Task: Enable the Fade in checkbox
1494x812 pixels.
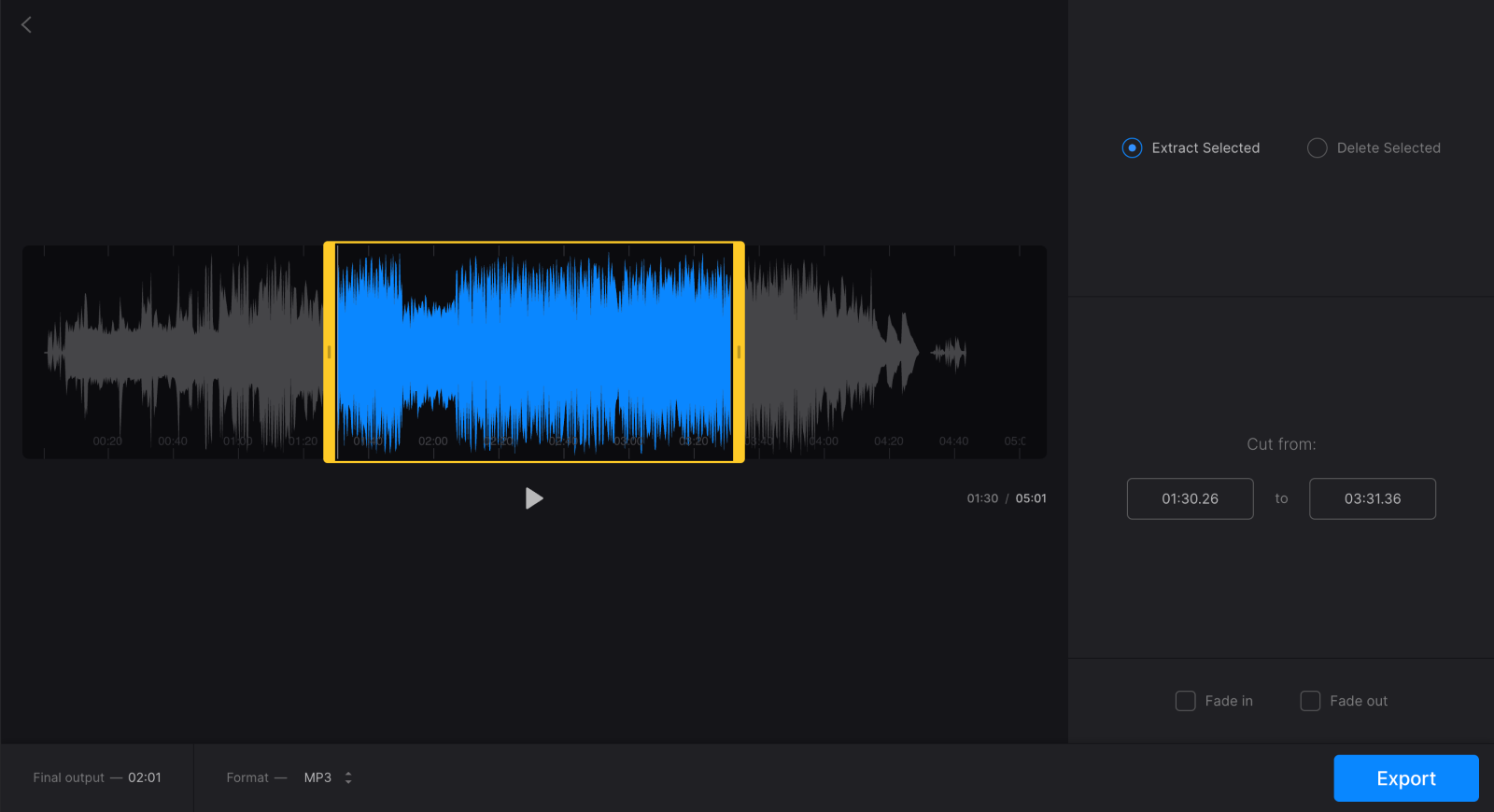Action: (1185, 701)
